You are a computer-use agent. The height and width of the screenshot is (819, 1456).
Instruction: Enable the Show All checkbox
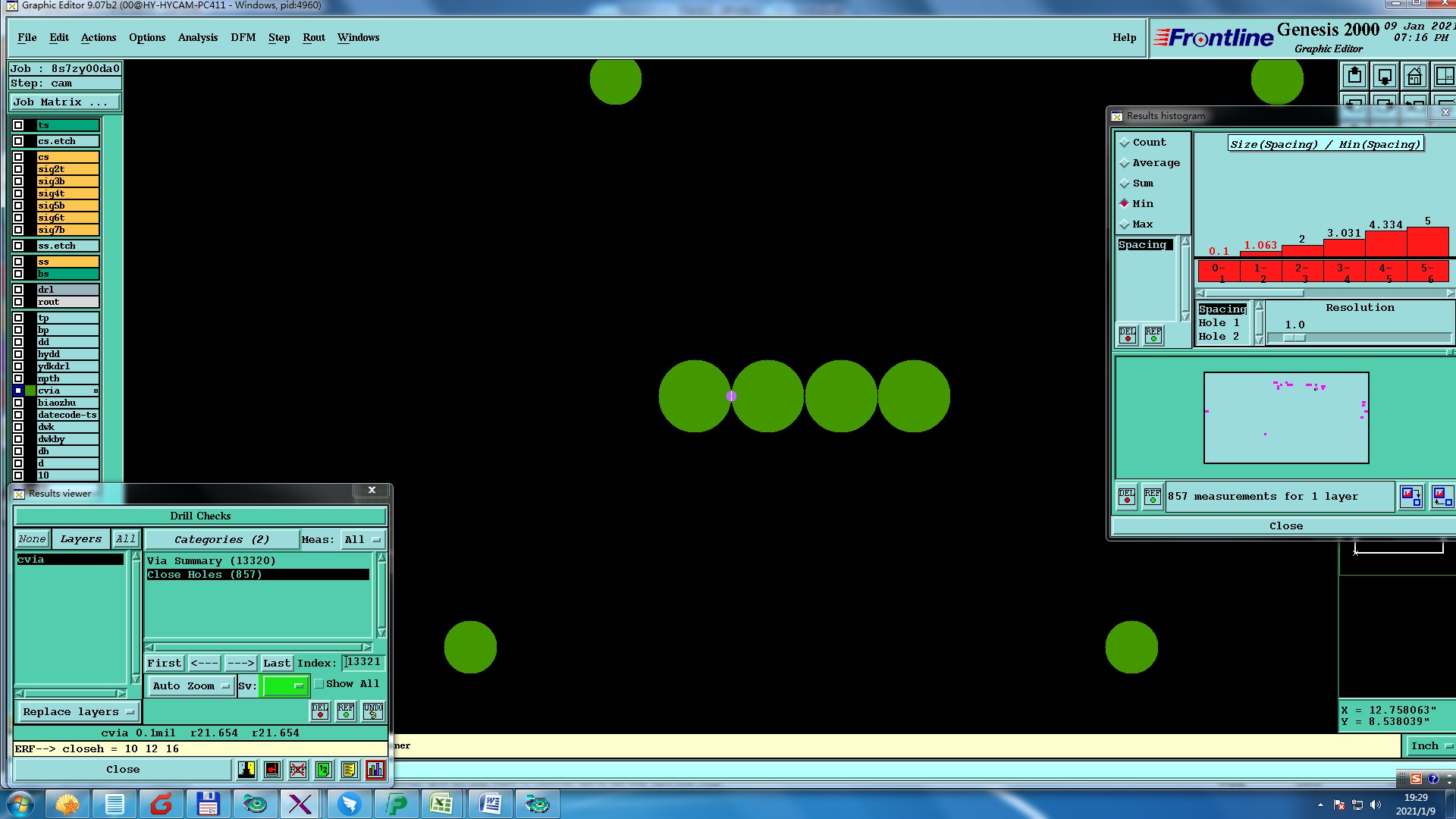320,684
